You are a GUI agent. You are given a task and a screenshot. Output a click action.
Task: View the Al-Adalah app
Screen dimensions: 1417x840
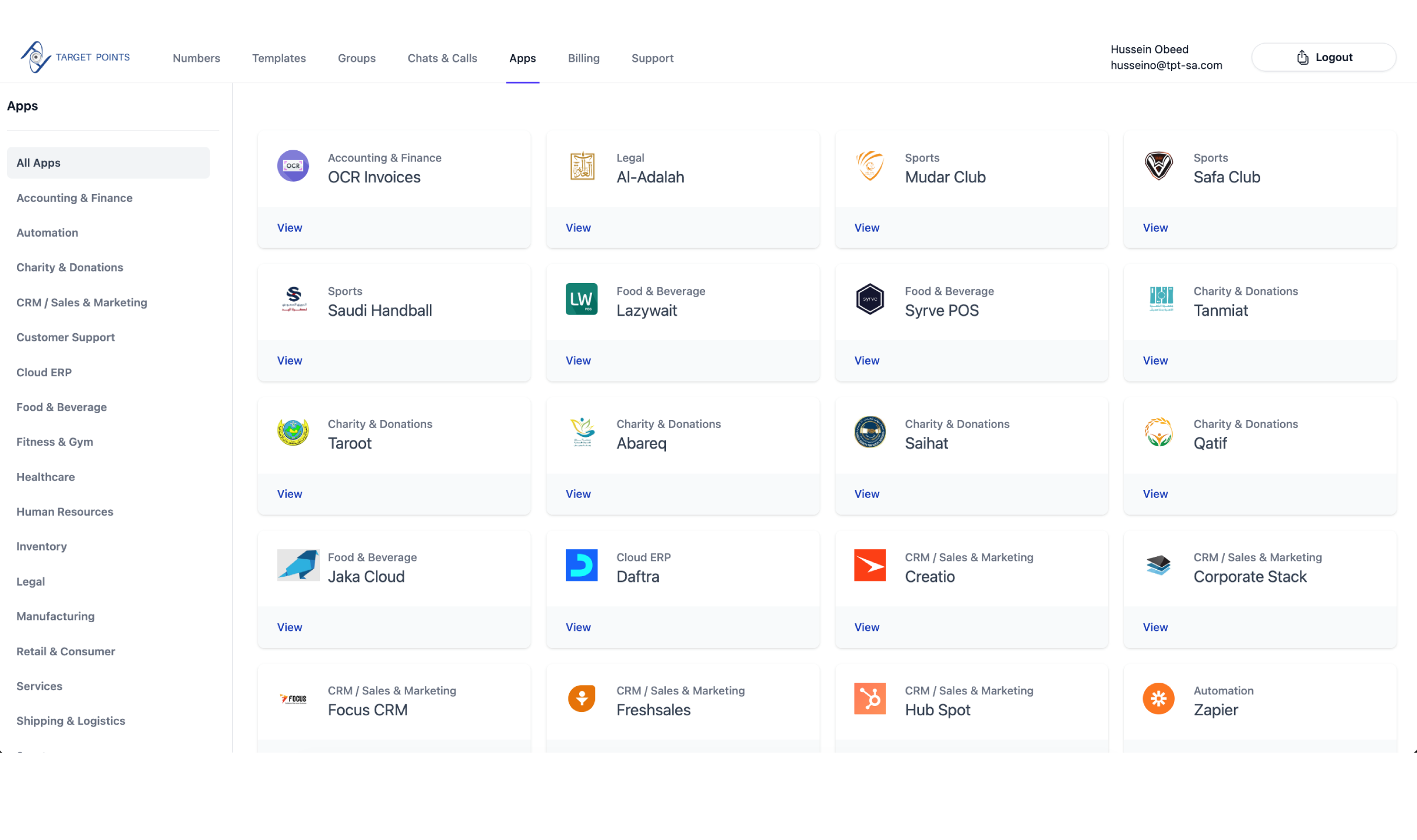click(577, 227)
